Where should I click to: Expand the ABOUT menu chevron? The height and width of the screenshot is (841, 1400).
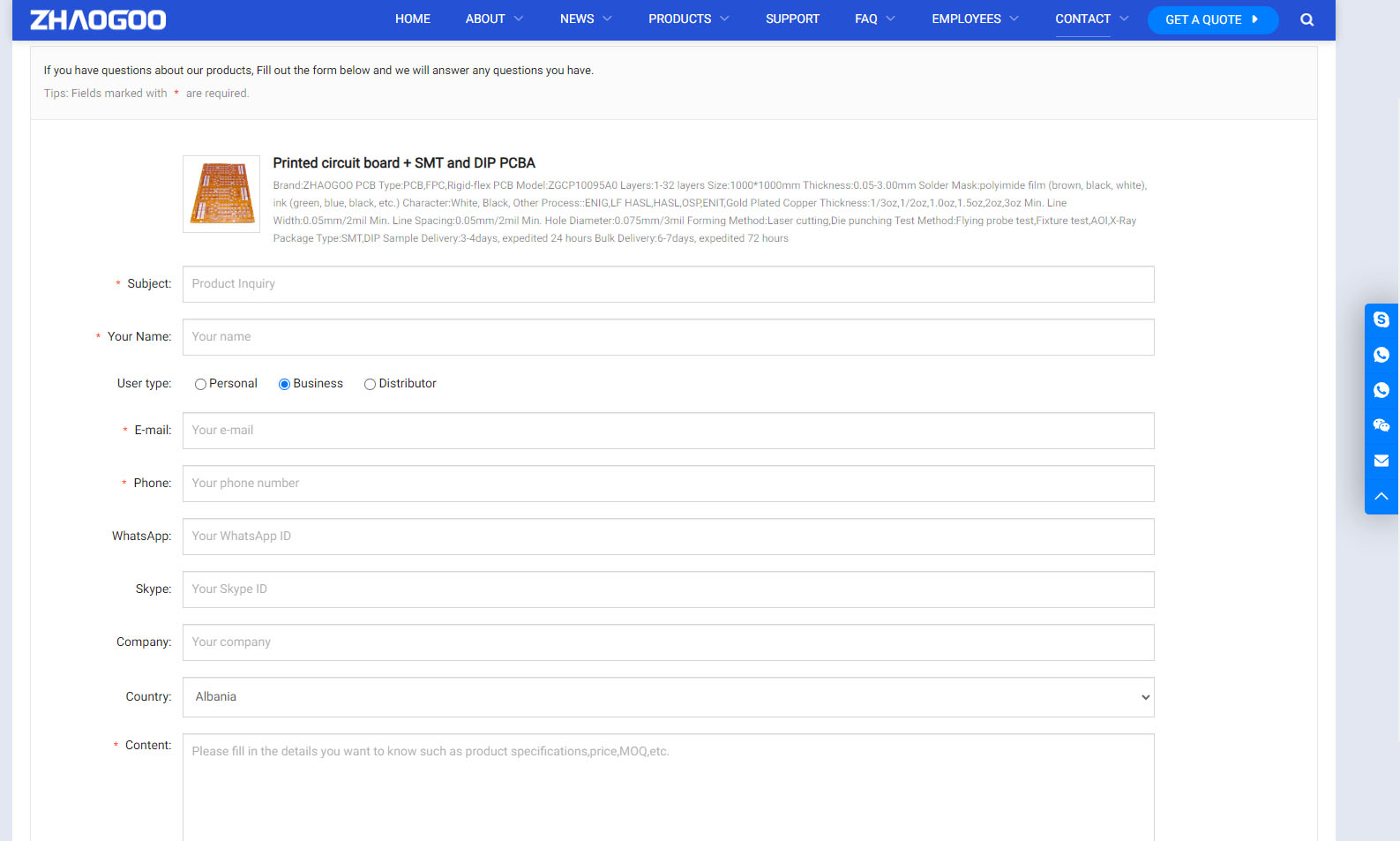pos(519,19)
